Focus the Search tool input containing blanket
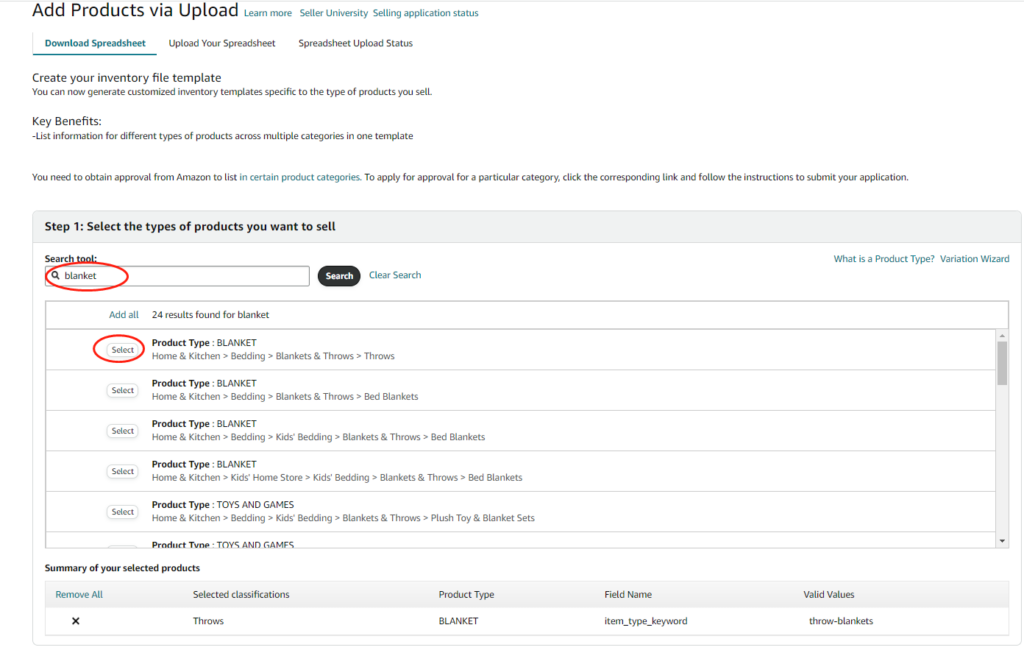The image size is (1024, 650). click(x=178, y=276)
